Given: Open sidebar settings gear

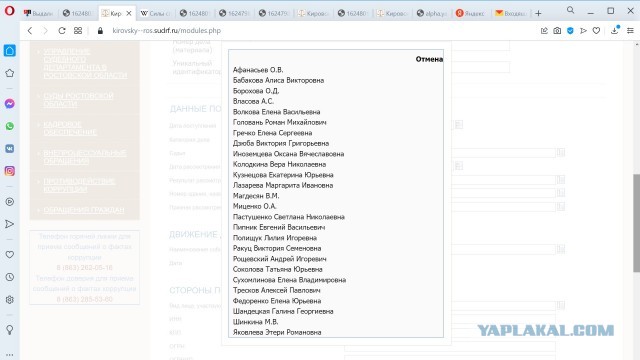Looking at the screenshot, I should (10, 300).
